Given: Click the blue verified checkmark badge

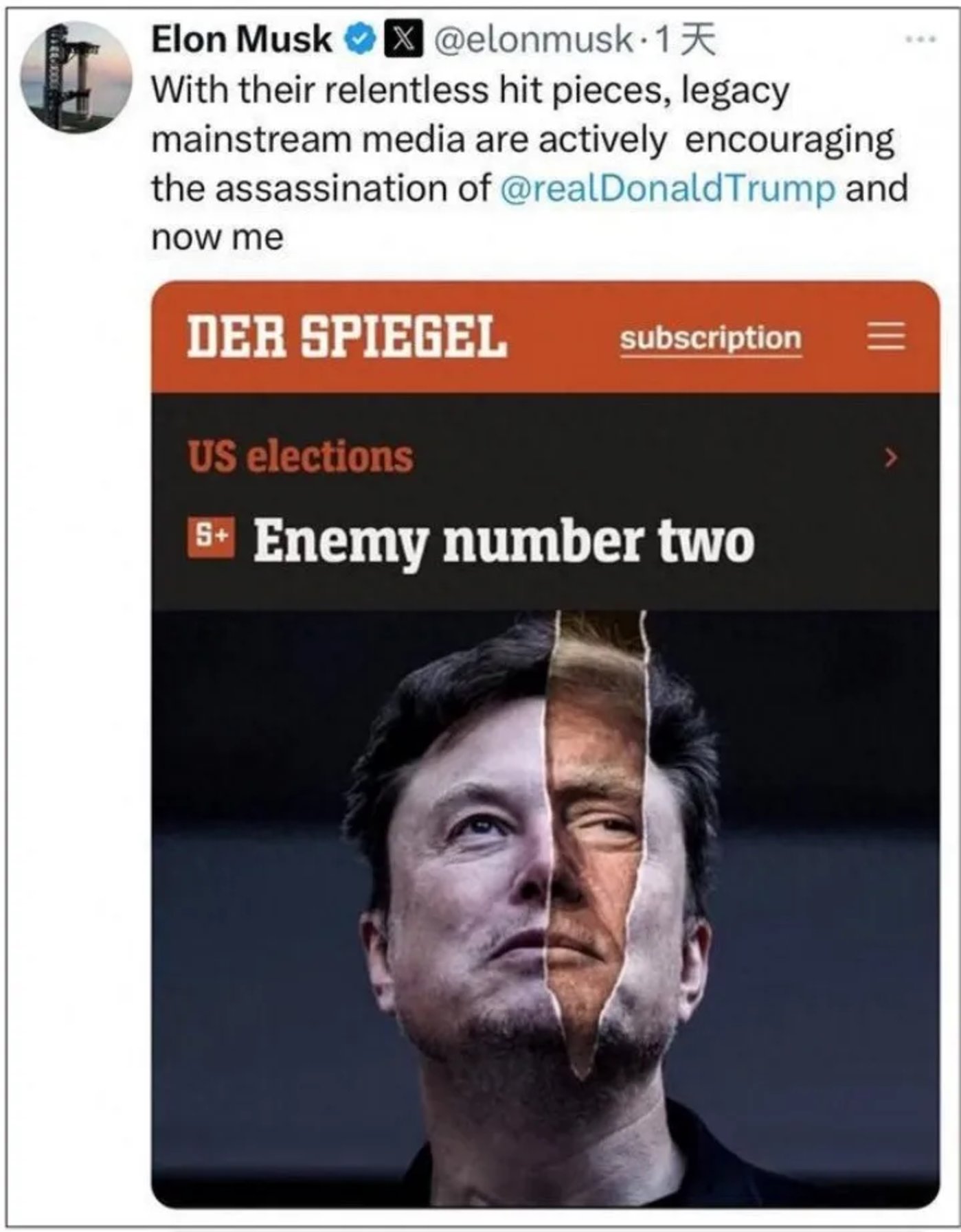Looking at the screenshot, I should point(359,40).
